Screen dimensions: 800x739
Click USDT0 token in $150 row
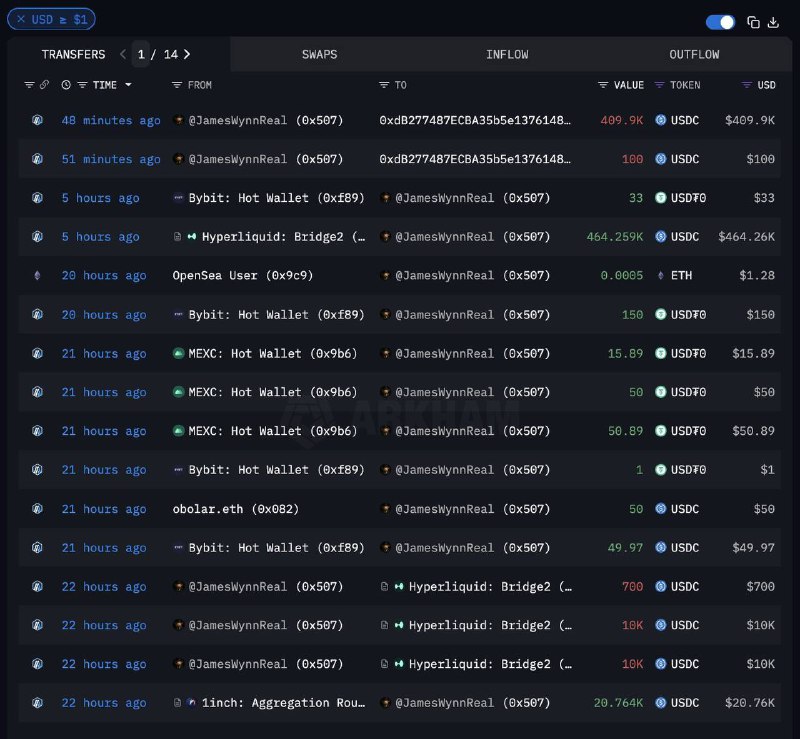tap(688, 314)
